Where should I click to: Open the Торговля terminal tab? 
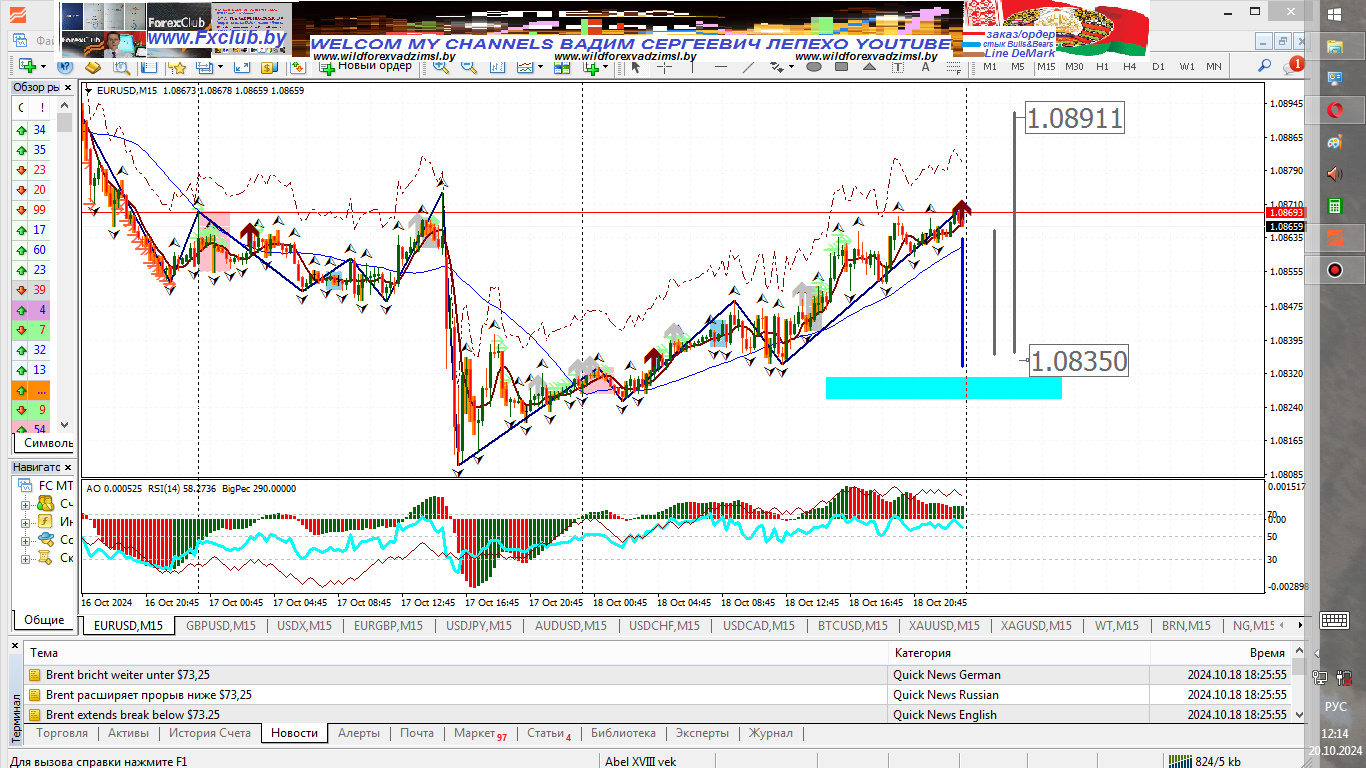coord(62,733)
